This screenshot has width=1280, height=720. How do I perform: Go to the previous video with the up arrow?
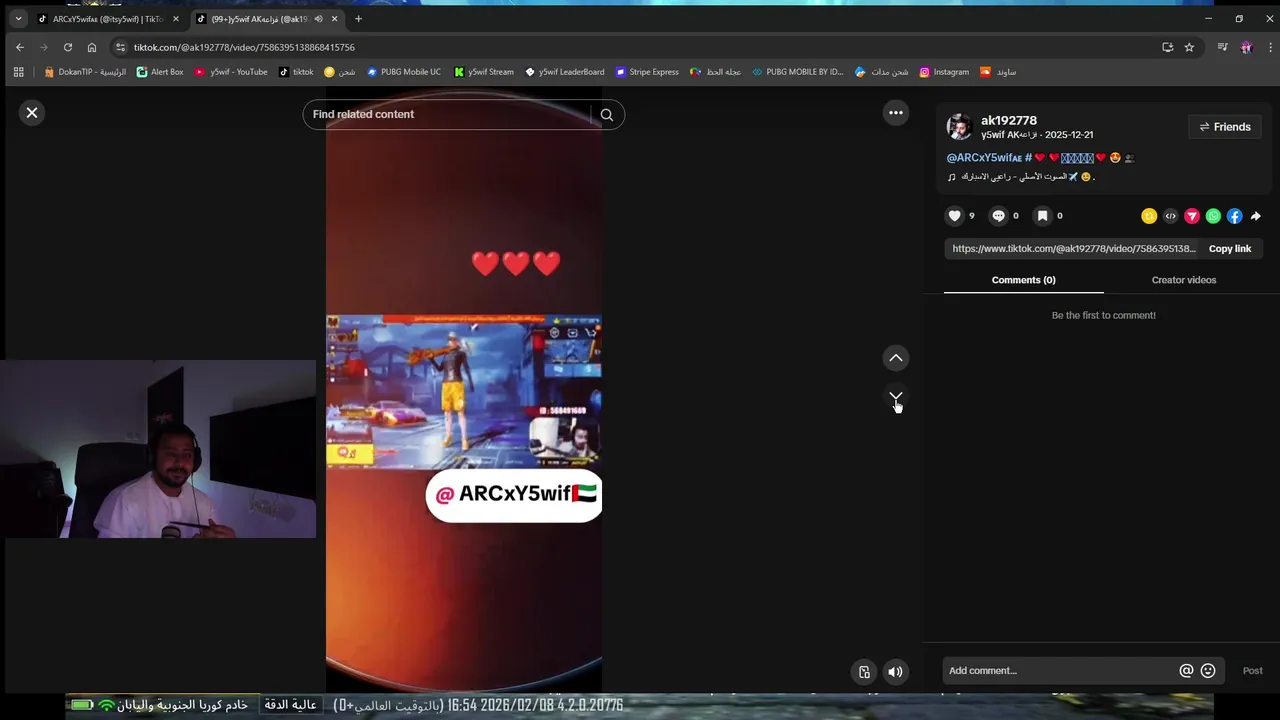896,358
